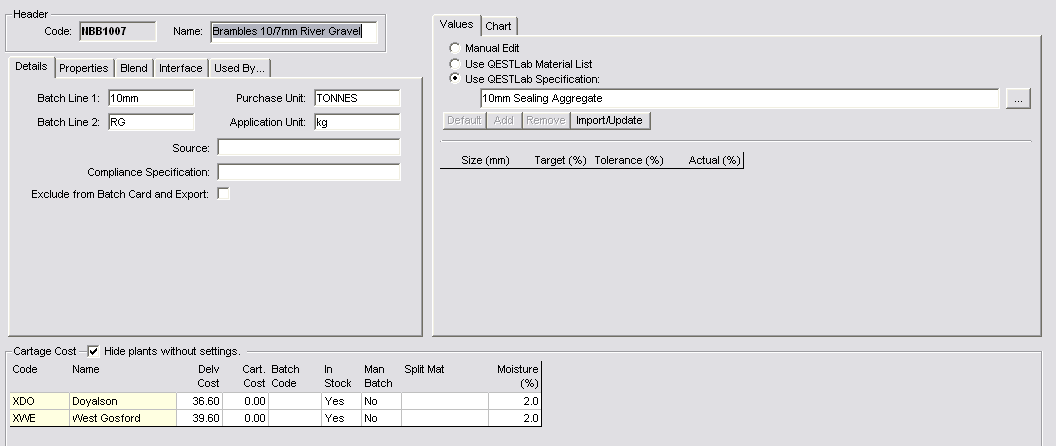Switch to the Properties tab
Image resolution: width=1056 pixels, height=446 pixels.
click(x=83, y=68)
